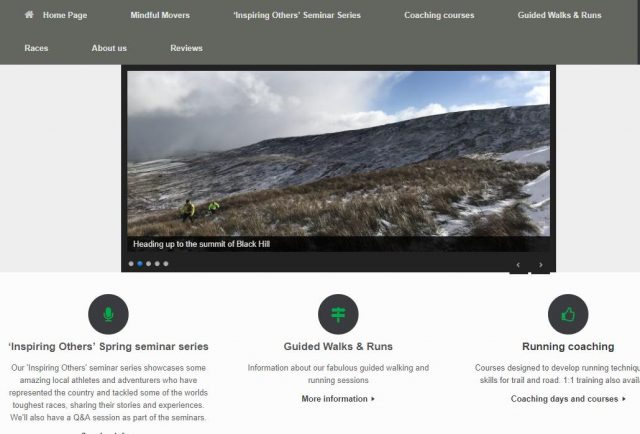Click Coaching days and courses link

pyautogui.click(x=568, y=399)
